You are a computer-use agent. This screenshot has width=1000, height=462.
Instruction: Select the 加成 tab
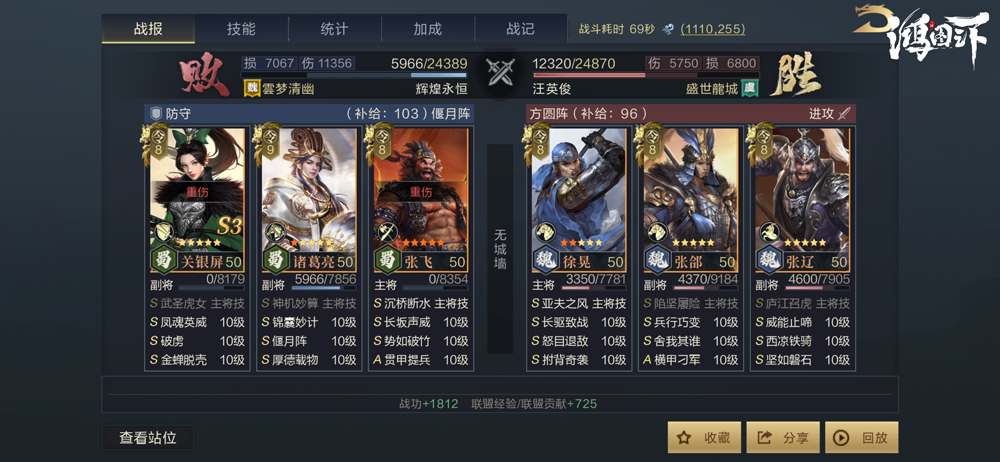click(428, 29)
